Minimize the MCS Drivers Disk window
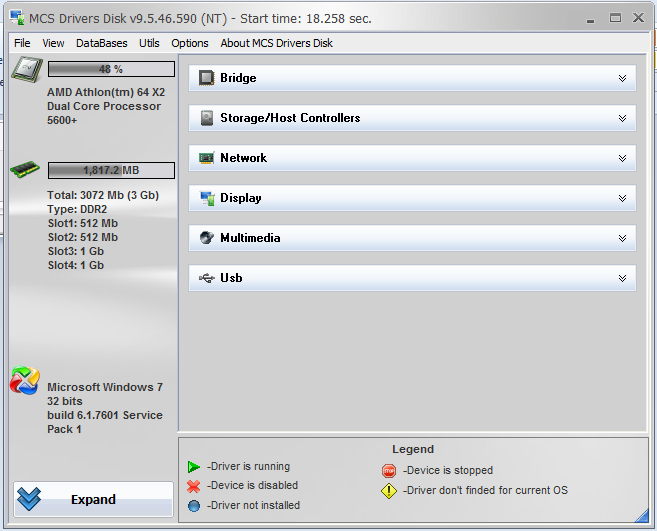 tap(590, 19)
